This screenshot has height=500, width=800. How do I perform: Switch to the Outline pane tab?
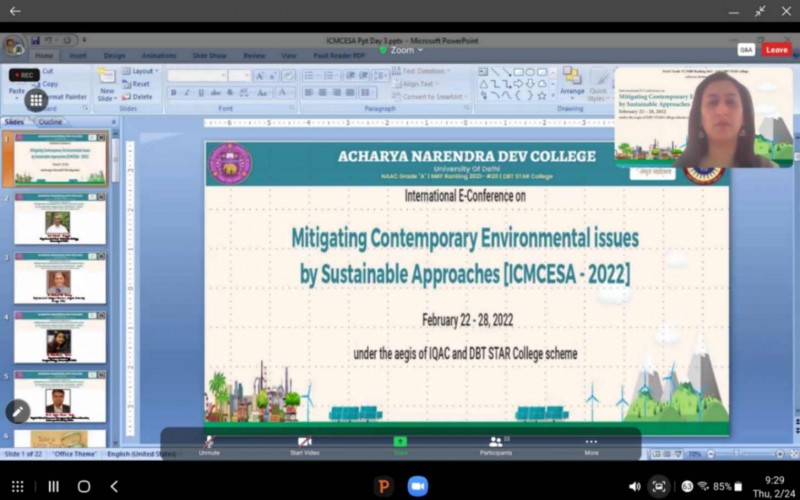(50, 122)
